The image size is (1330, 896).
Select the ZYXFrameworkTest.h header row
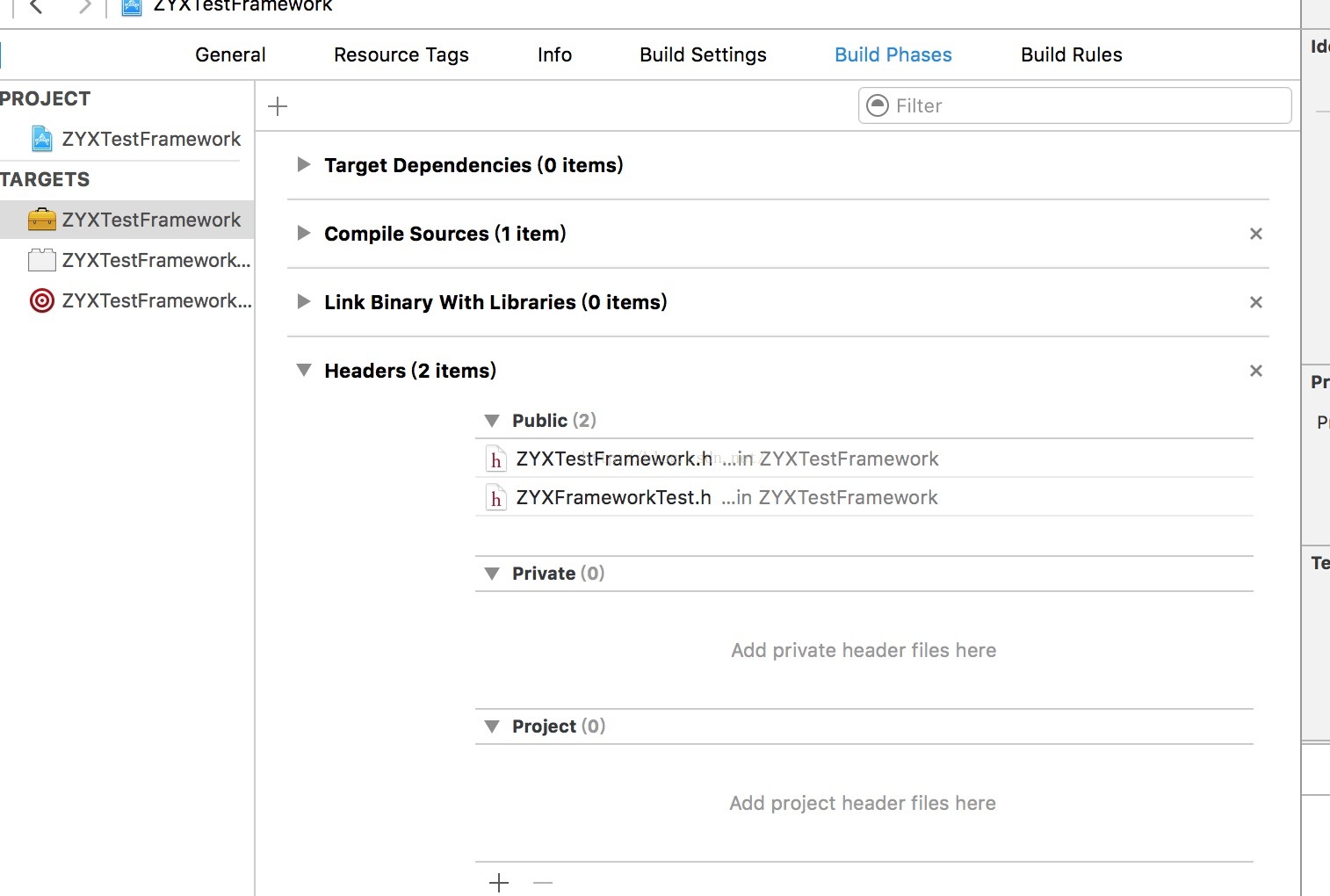coord(864,497)
